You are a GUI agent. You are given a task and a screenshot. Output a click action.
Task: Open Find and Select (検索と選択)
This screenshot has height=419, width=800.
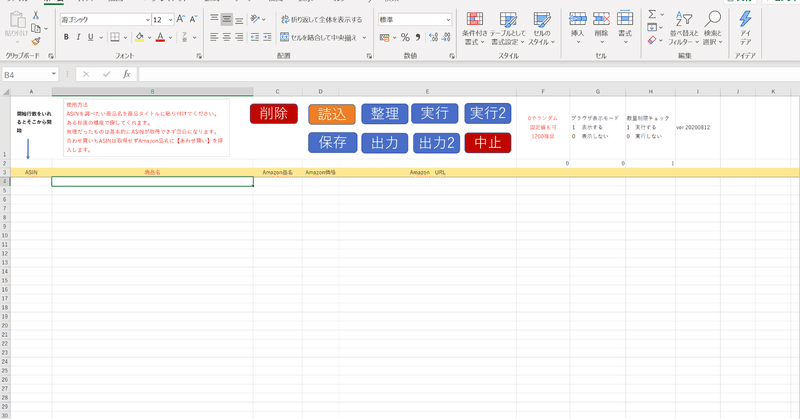click(712, 28)
